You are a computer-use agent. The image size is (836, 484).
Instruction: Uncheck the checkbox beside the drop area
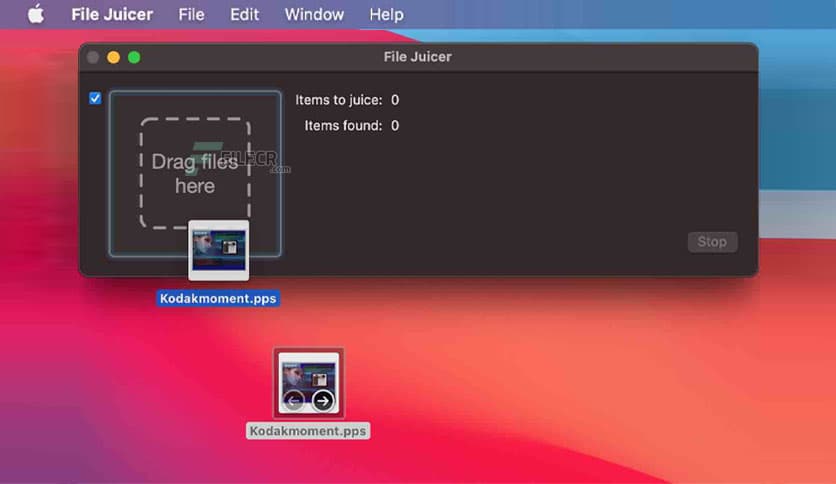[x=95, y=98]
